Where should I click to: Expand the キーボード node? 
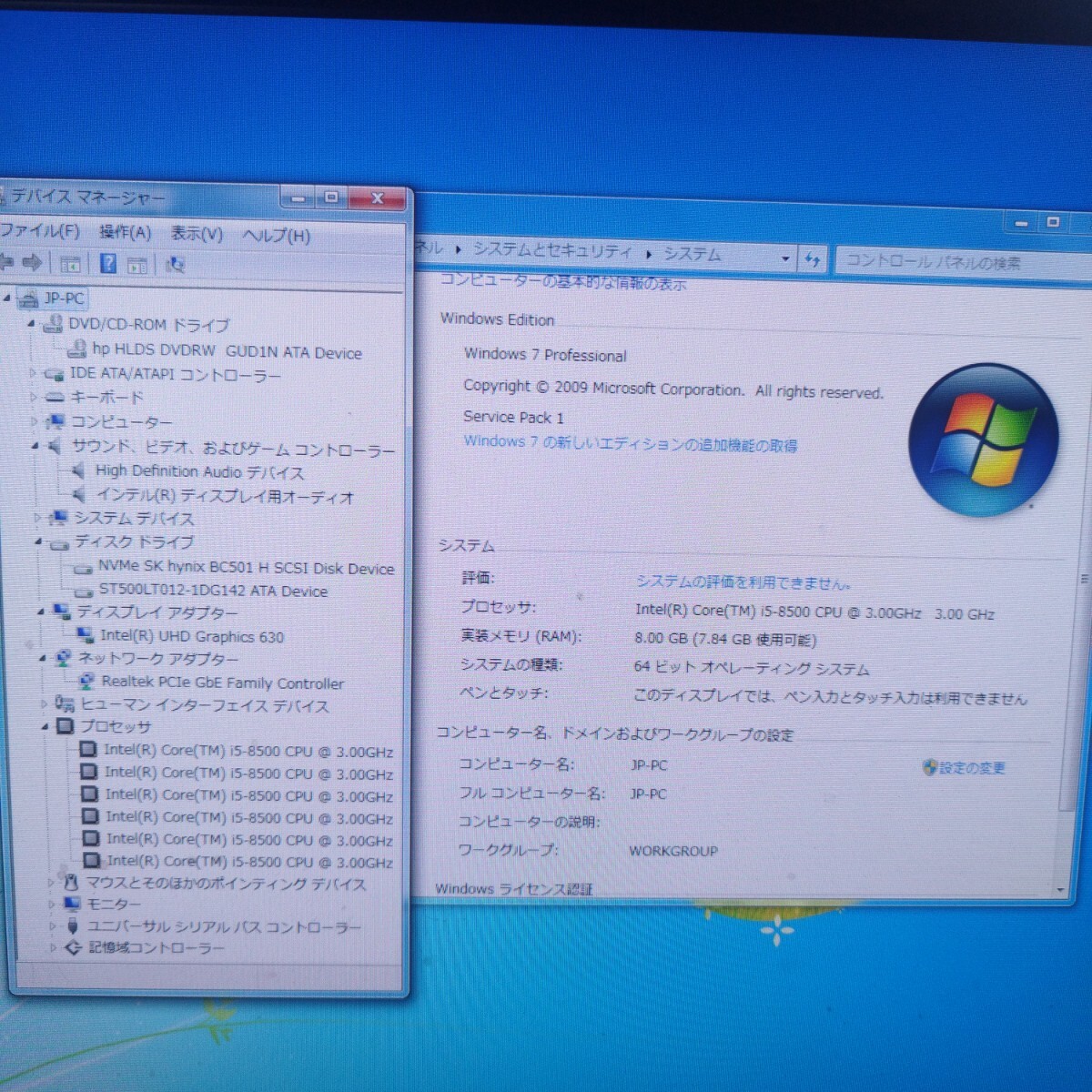(35, 398)
